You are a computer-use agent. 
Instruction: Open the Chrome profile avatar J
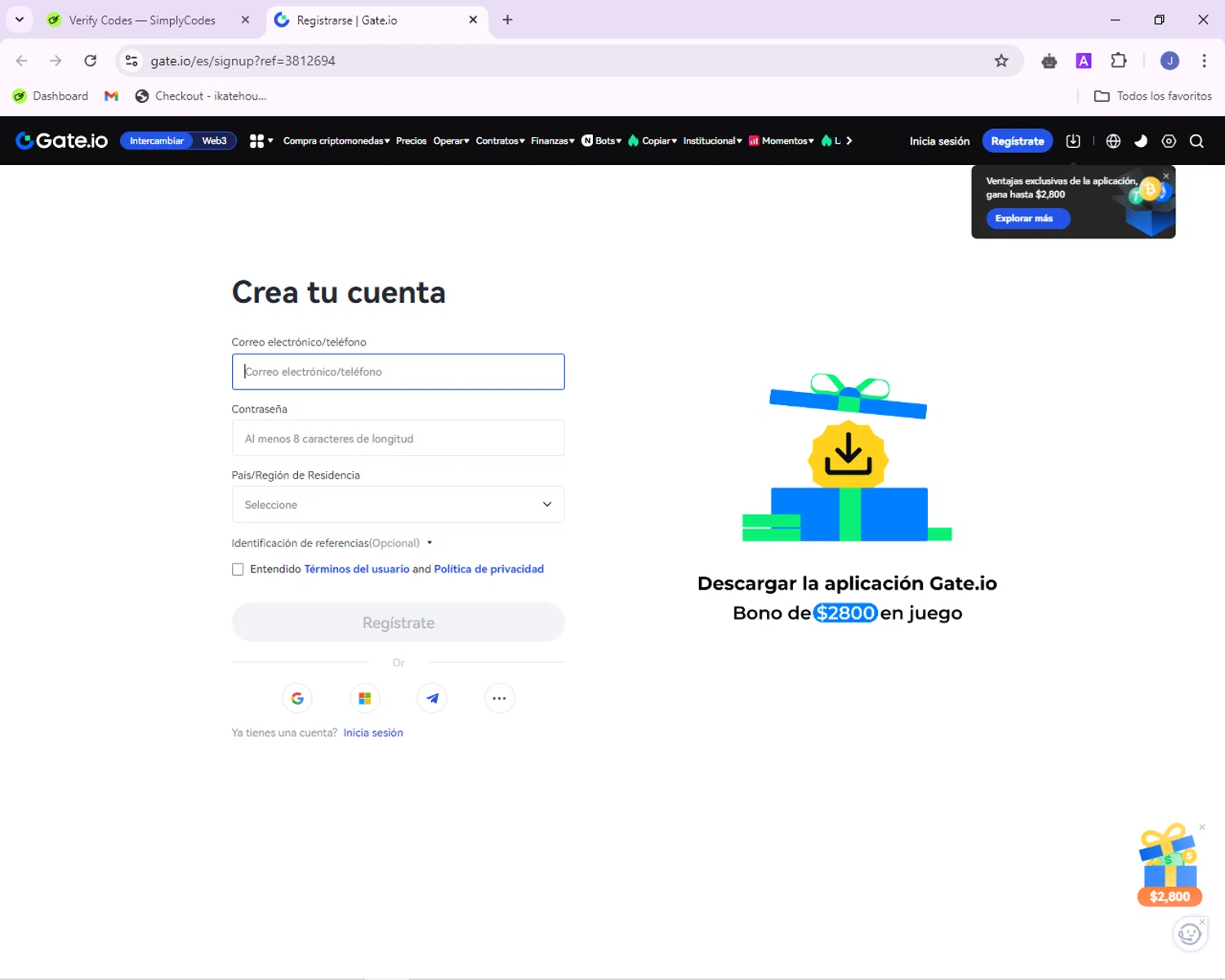[1169, 60]
